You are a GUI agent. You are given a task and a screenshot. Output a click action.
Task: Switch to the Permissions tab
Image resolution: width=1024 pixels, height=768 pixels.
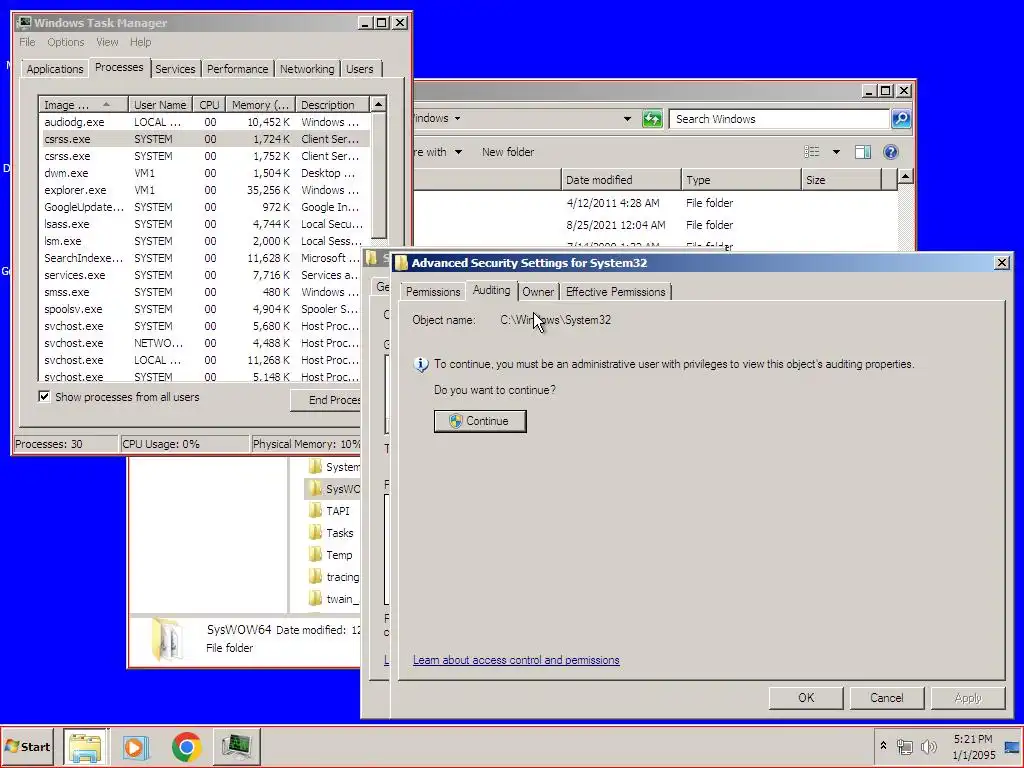pyautogui.click(x=433, y=292)
